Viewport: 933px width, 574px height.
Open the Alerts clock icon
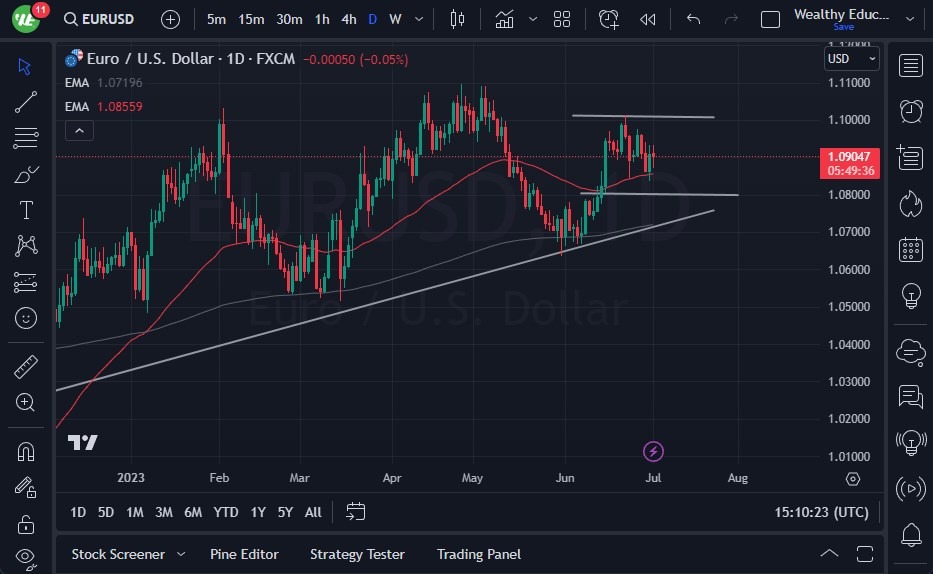pos(910,111)
